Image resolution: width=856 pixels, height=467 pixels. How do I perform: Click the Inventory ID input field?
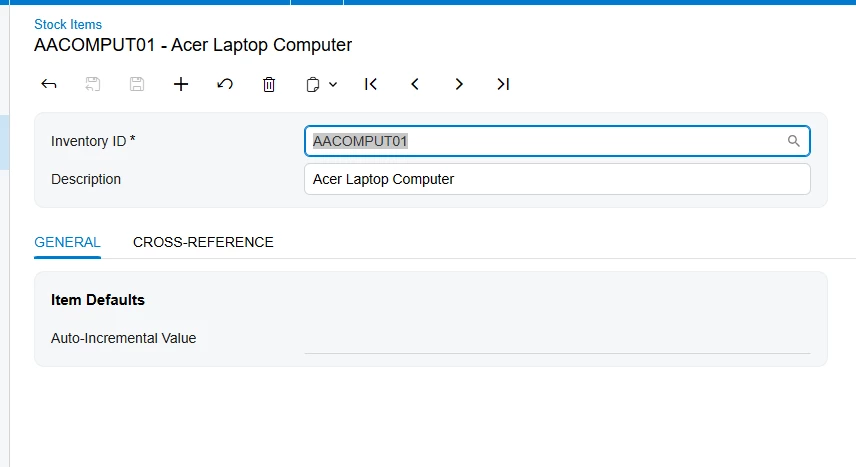pyautogui.click(x=557, y=141)
